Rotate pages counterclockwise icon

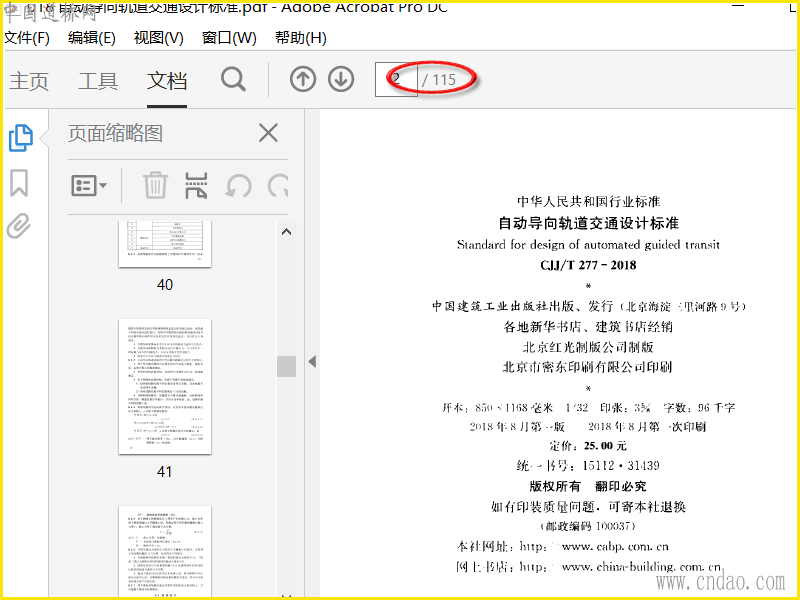click(238, 185)
